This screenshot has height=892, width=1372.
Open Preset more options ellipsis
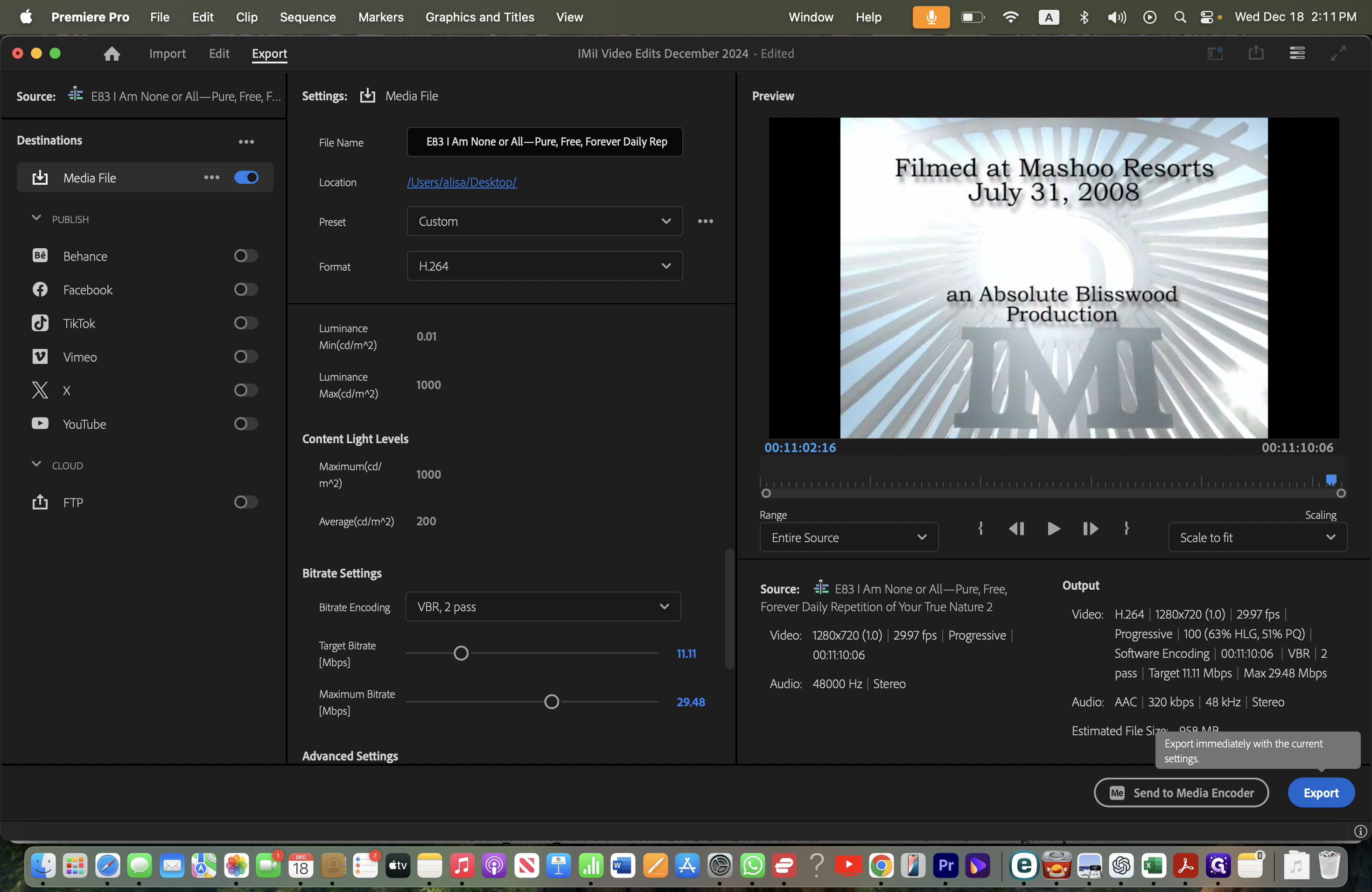pos(705,221)
